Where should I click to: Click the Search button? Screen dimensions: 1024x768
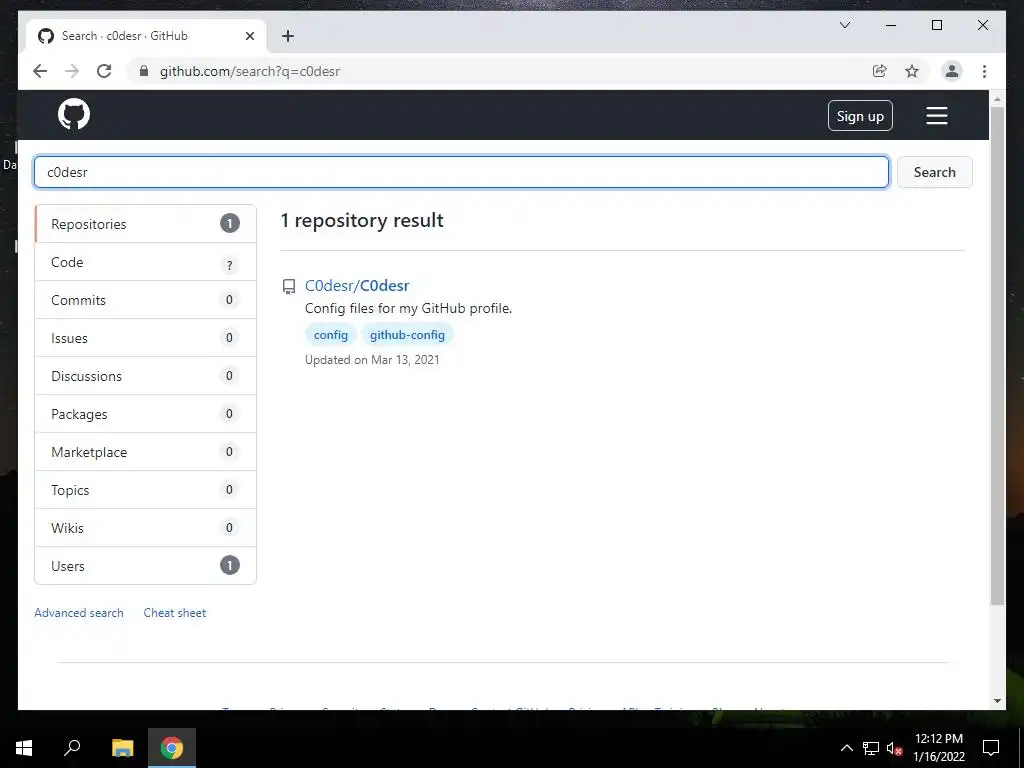click(x=935, y=172)
